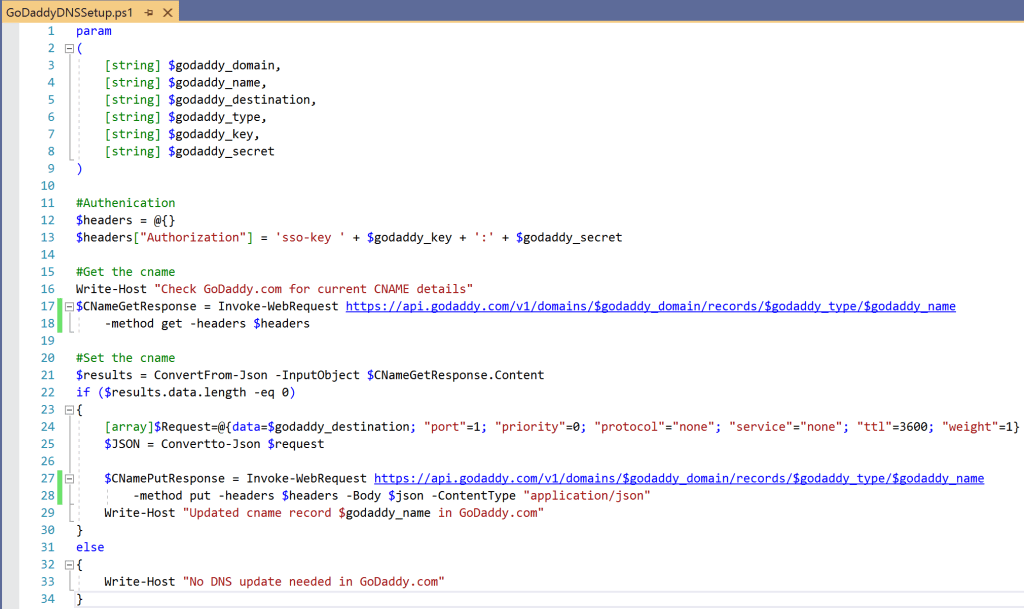Collapse the $CNameGetResponse statement on line 17
Viewport: 1024px width, 609px height.
point(67,306)
